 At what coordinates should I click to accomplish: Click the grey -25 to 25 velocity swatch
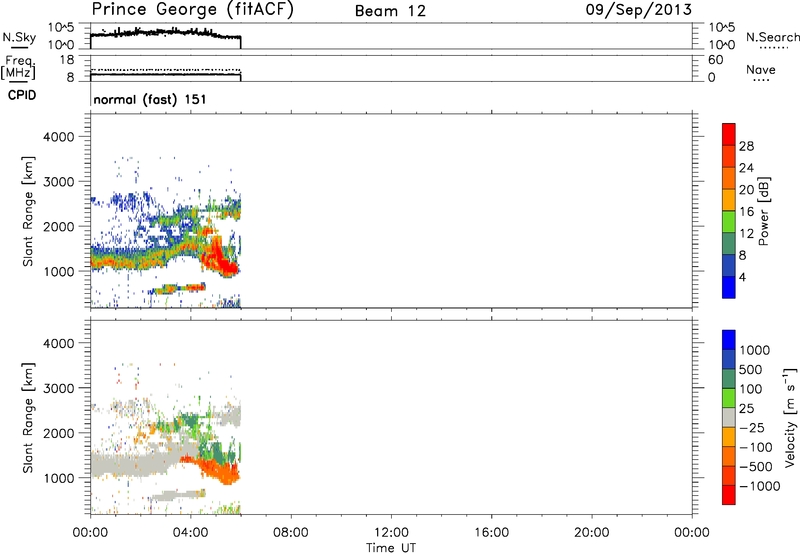[729, 417]
